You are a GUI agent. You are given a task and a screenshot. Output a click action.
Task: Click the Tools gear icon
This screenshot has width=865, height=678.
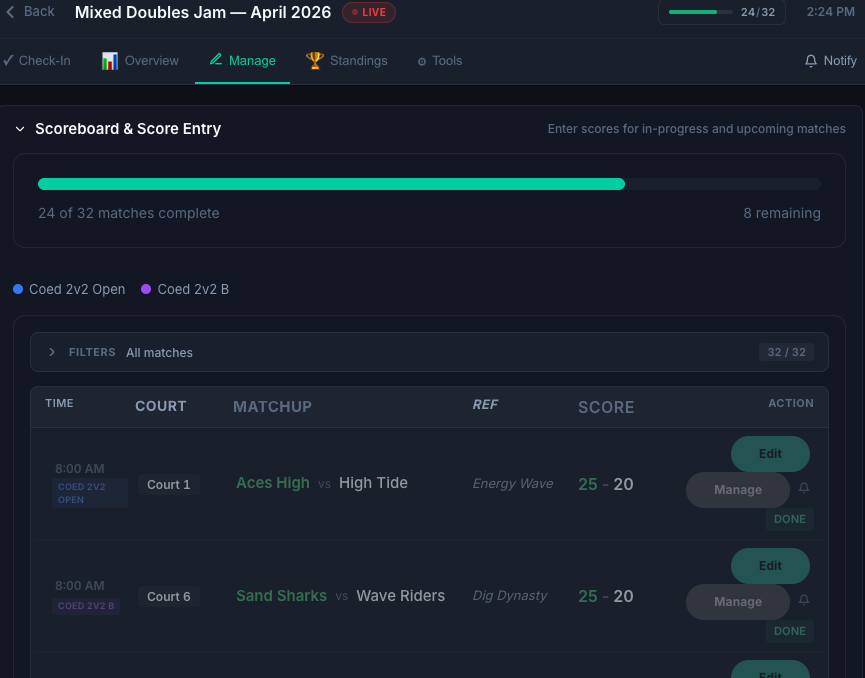(x=422, y=62)
